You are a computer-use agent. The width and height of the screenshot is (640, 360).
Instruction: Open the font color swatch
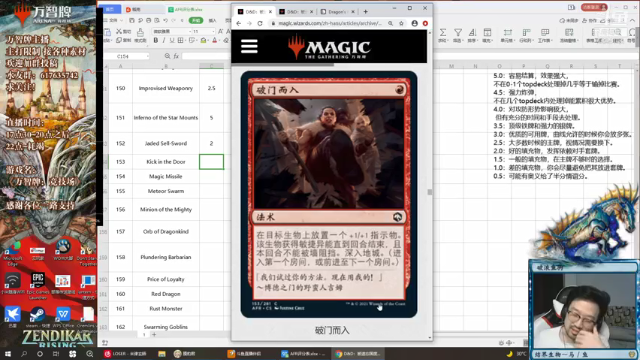click(215, 40)
